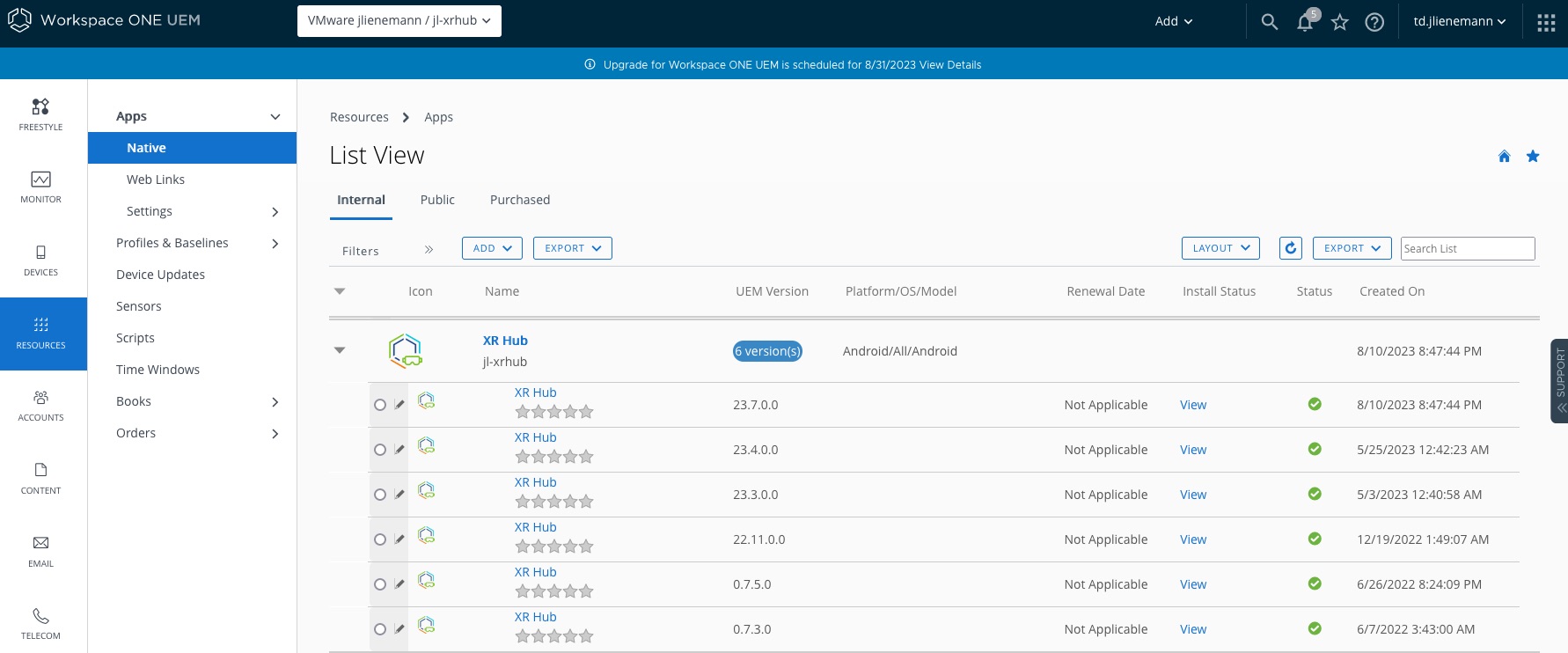Open the td.jlienemann user menu
The width and height of the screenshot is (1568, 653).
point(1460,21)
